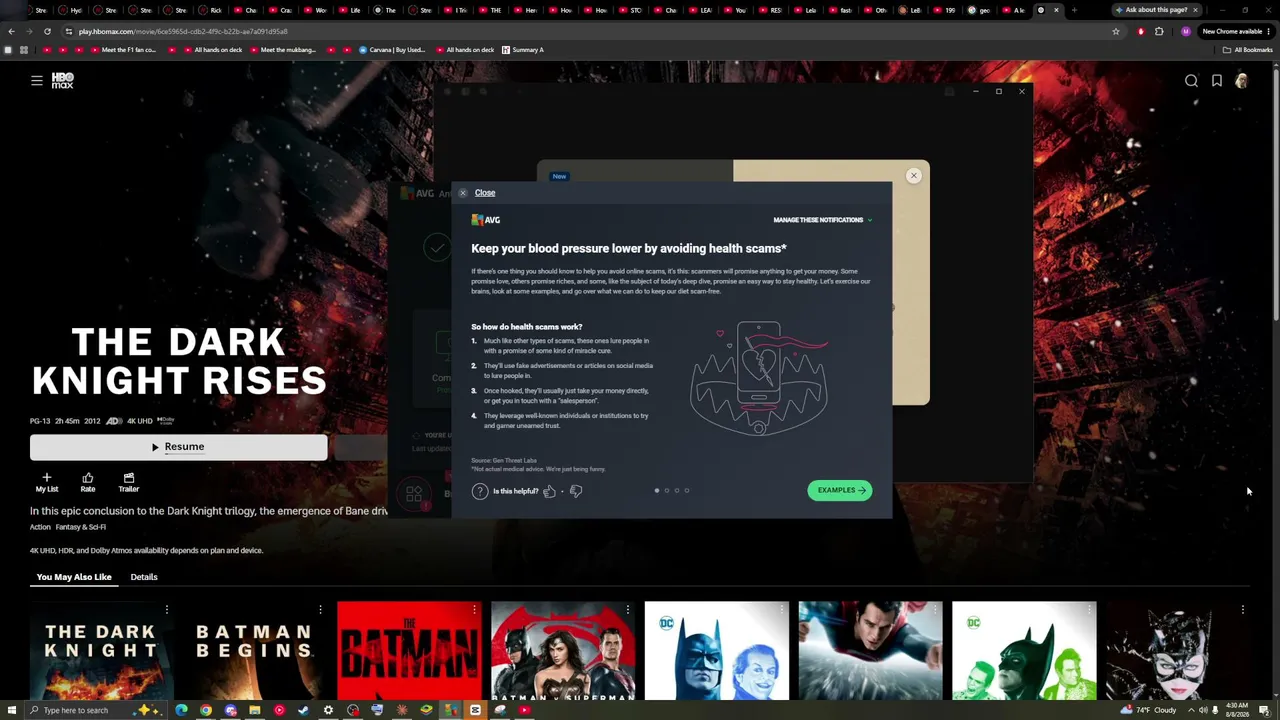Go to the third slide dot in AVG popup

click(x=677, y=490)
